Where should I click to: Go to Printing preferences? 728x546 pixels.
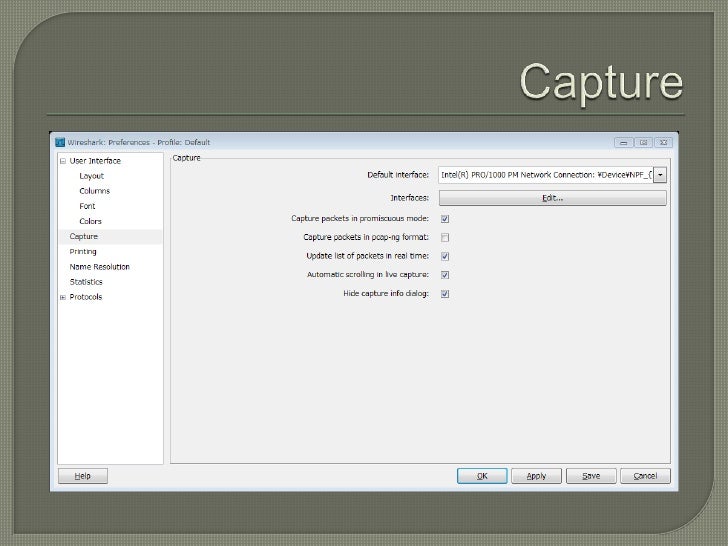83,252
